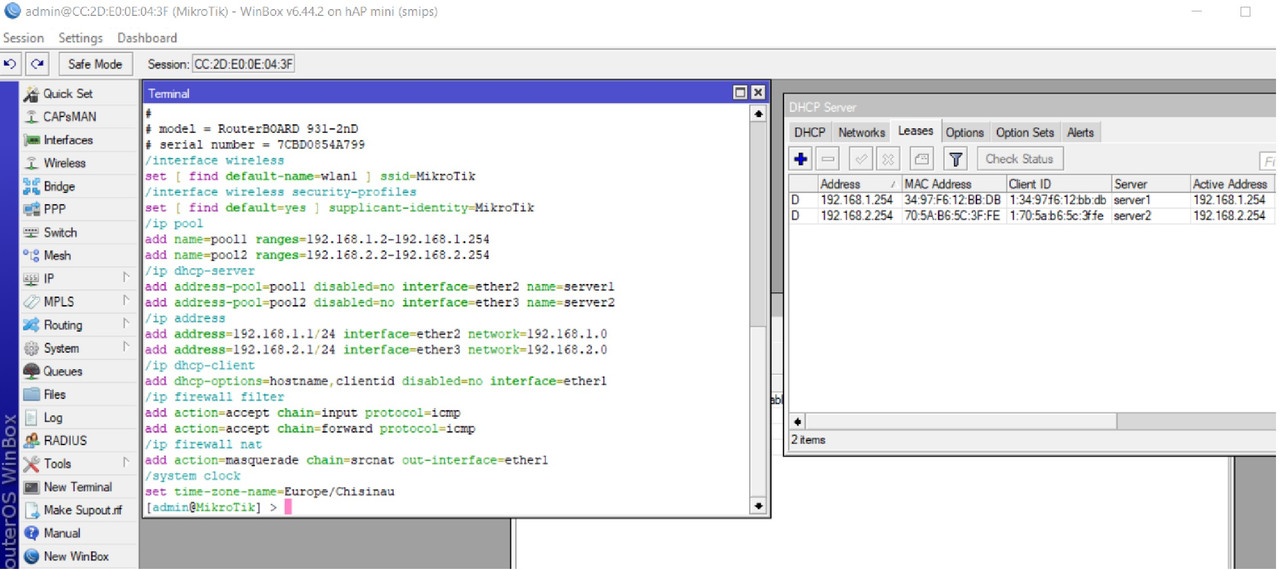Toggle Safe Mode button

pos(95,64)
